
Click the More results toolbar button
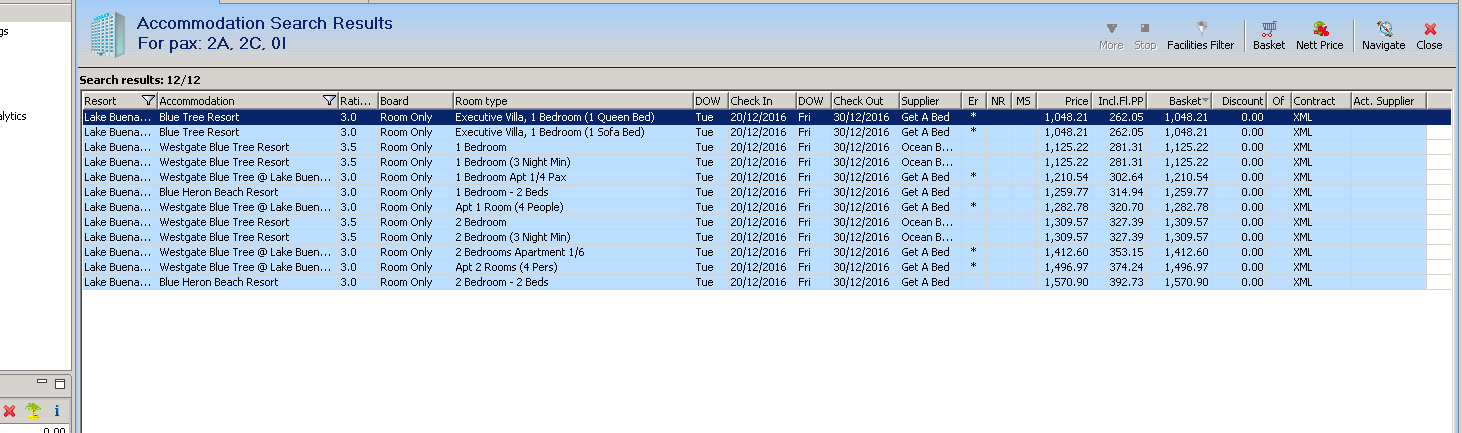tap(1111, 36)
